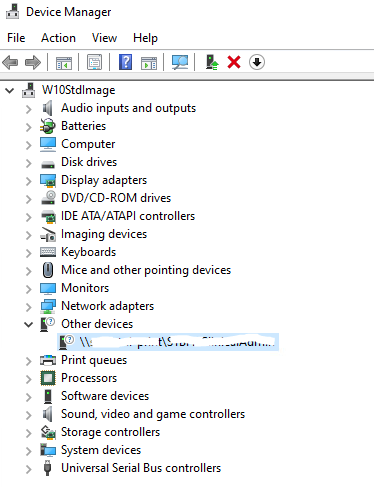Click the DVD/CD-ROM drives icon
Viewport: 374px width, 487px height.
coord(48,198)
